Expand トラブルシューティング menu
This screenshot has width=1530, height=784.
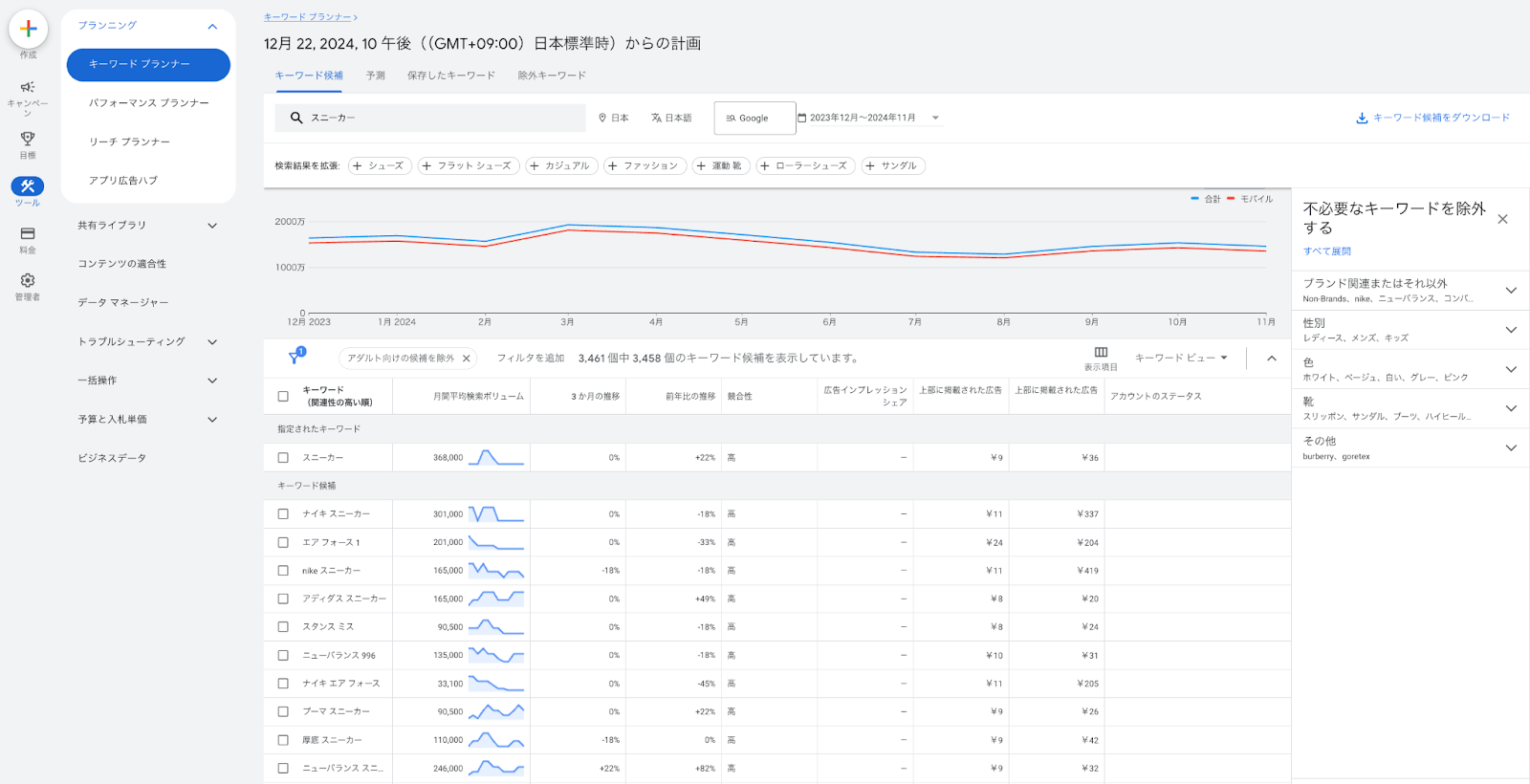(212, 342)
